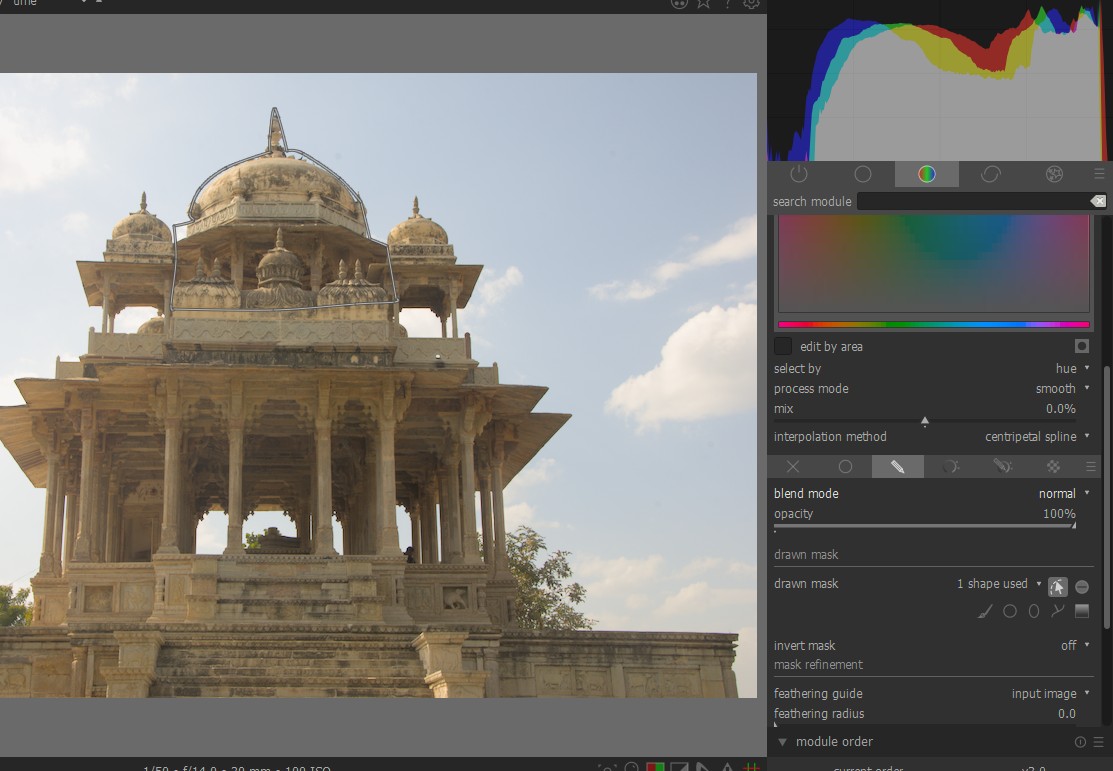The image size is (1113, 771).
Task: Adjust the mix slider
Action: (x=925, y=420)
